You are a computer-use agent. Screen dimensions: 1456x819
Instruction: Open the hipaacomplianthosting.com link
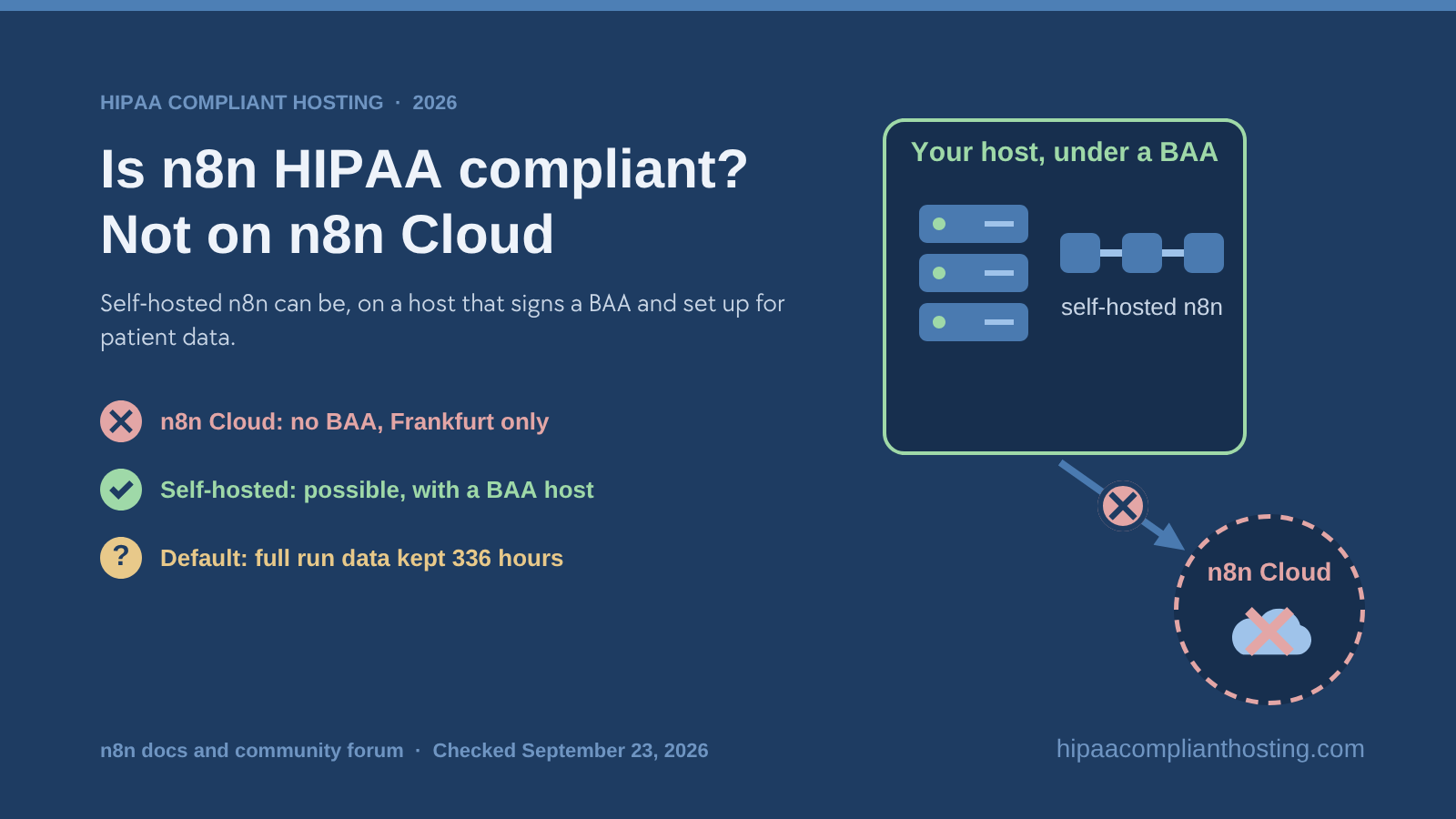1210,749
